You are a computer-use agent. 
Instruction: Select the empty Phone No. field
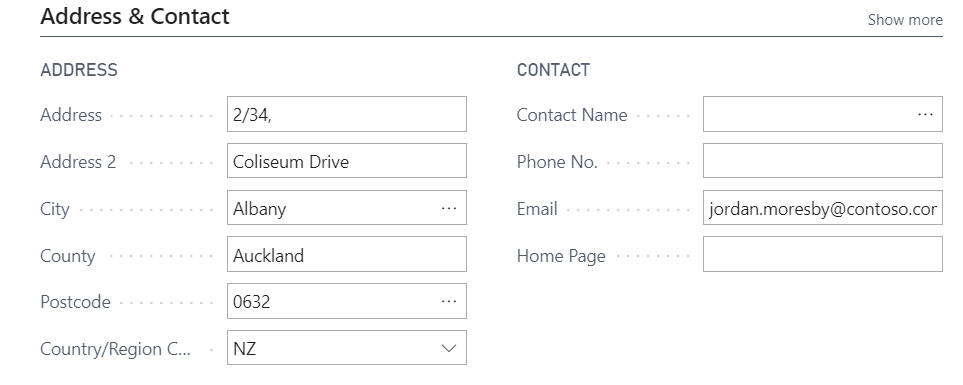pos(822,161)
